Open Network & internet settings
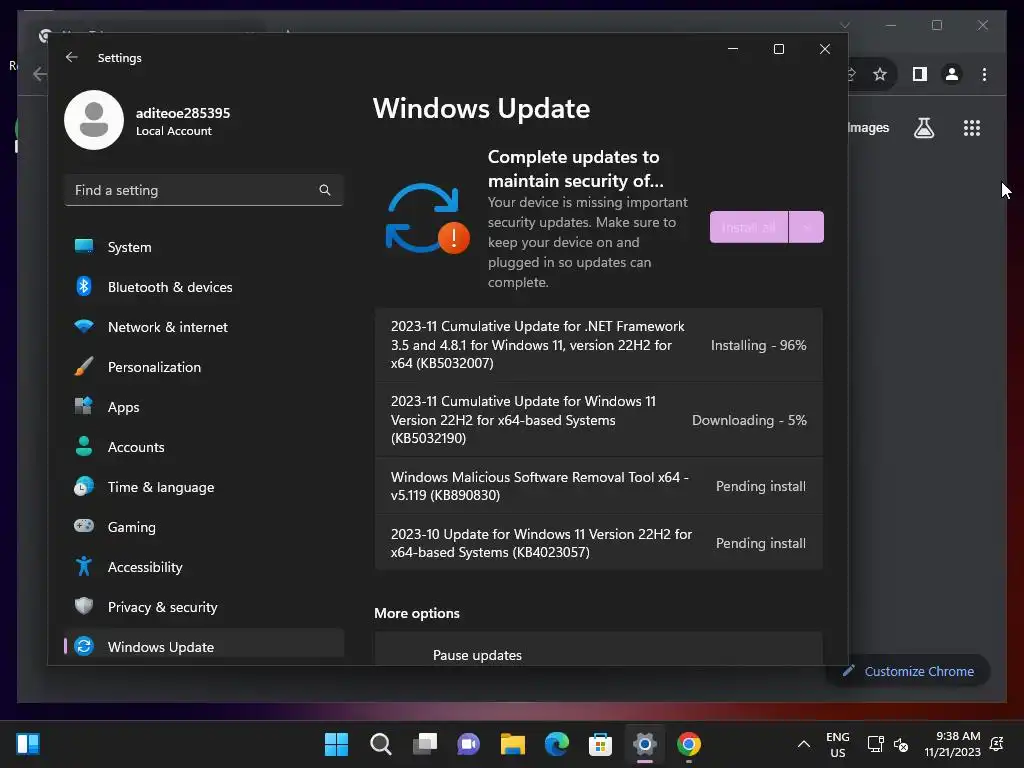The width and height of the screenshot is (1024, 768). (x=204, y=327)
